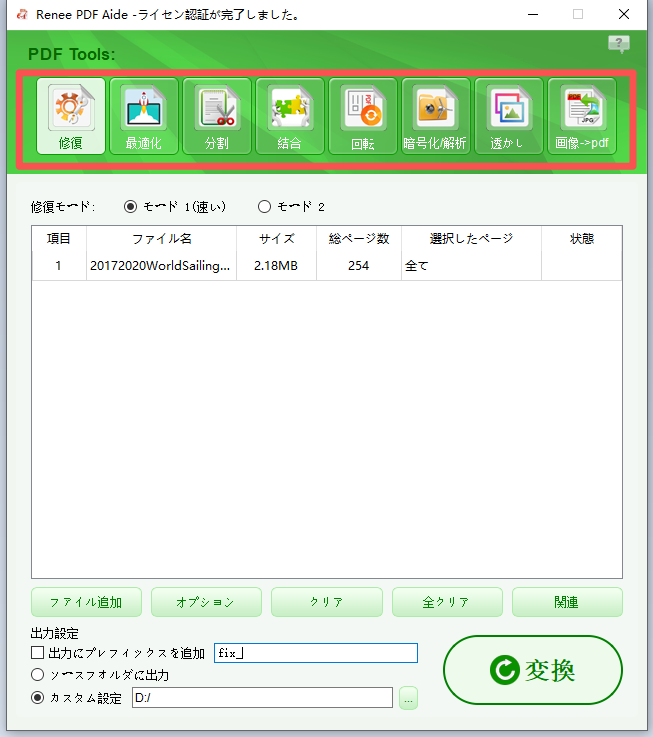Browse output folder with the ... button

click(409, 698)
